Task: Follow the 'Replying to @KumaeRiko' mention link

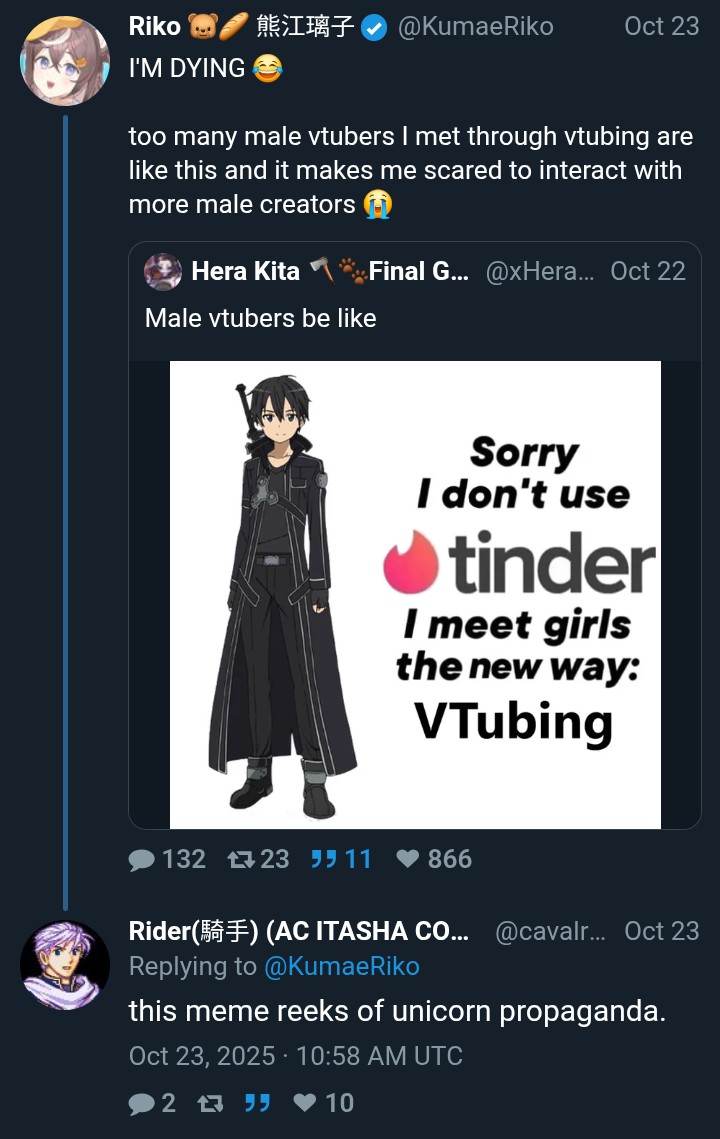Action: [341, 966]
